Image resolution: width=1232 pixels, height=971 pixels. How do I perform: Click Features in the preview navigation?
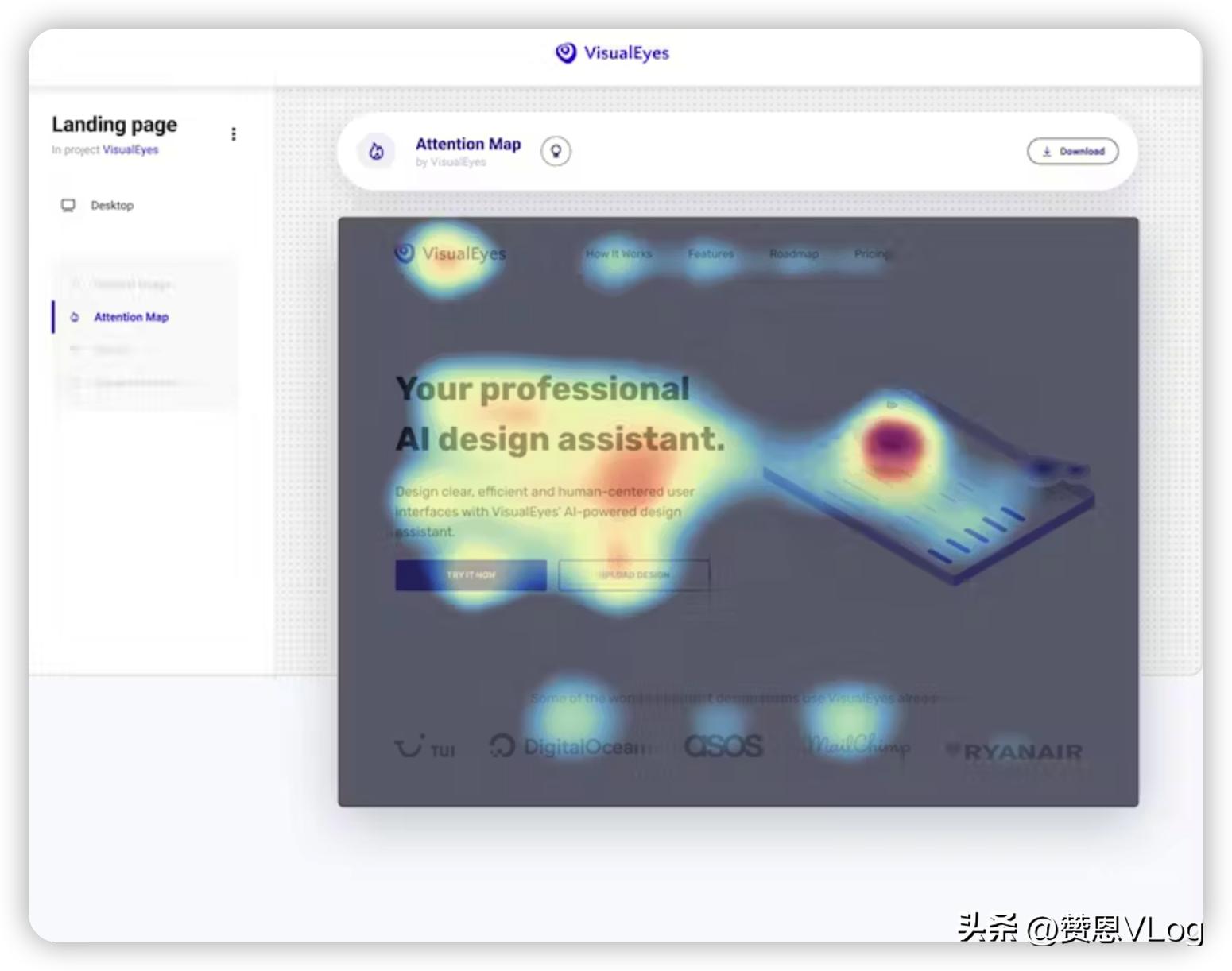coord(711,254)
